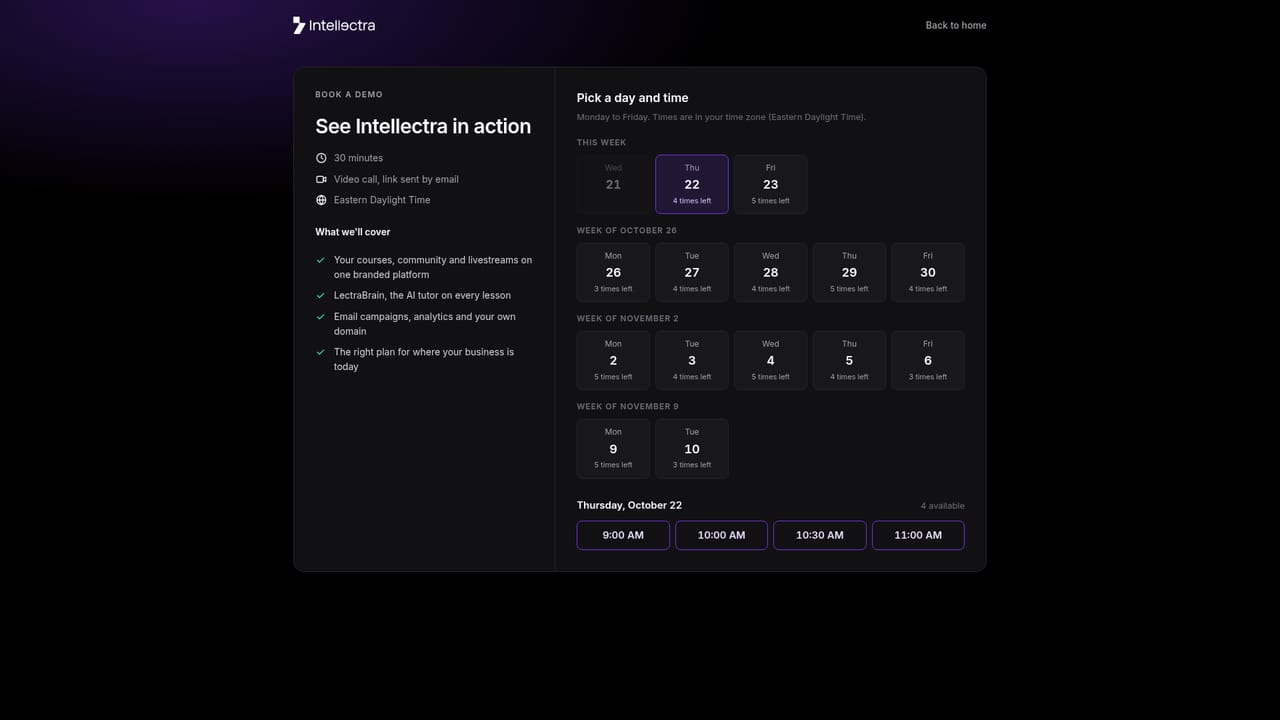
Task: Click the "Pick a day and time" heading
Action: click(x=633, y=98)
